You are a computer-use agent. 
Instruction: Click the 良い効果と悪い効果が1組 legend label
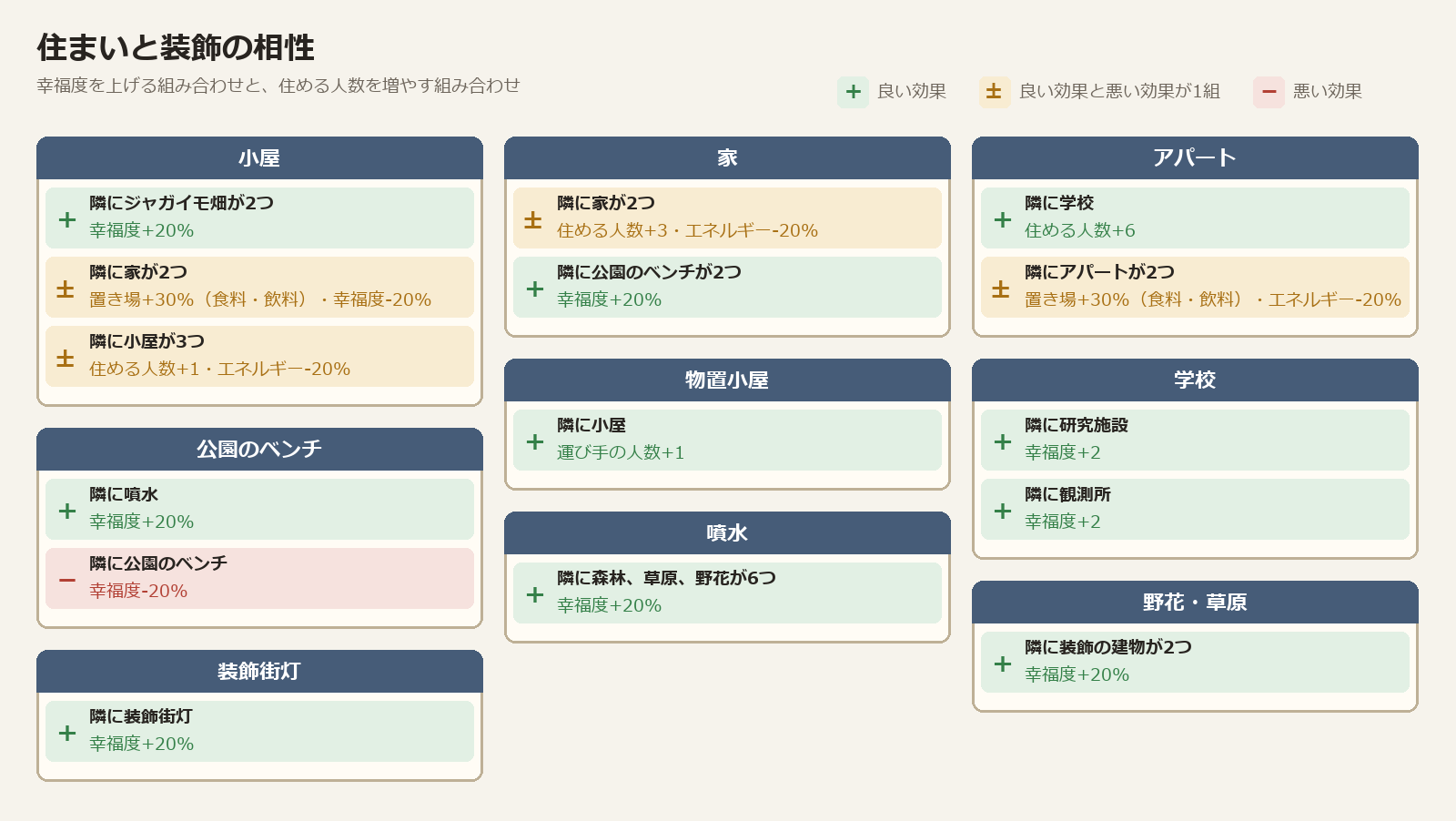[1119, 91]
